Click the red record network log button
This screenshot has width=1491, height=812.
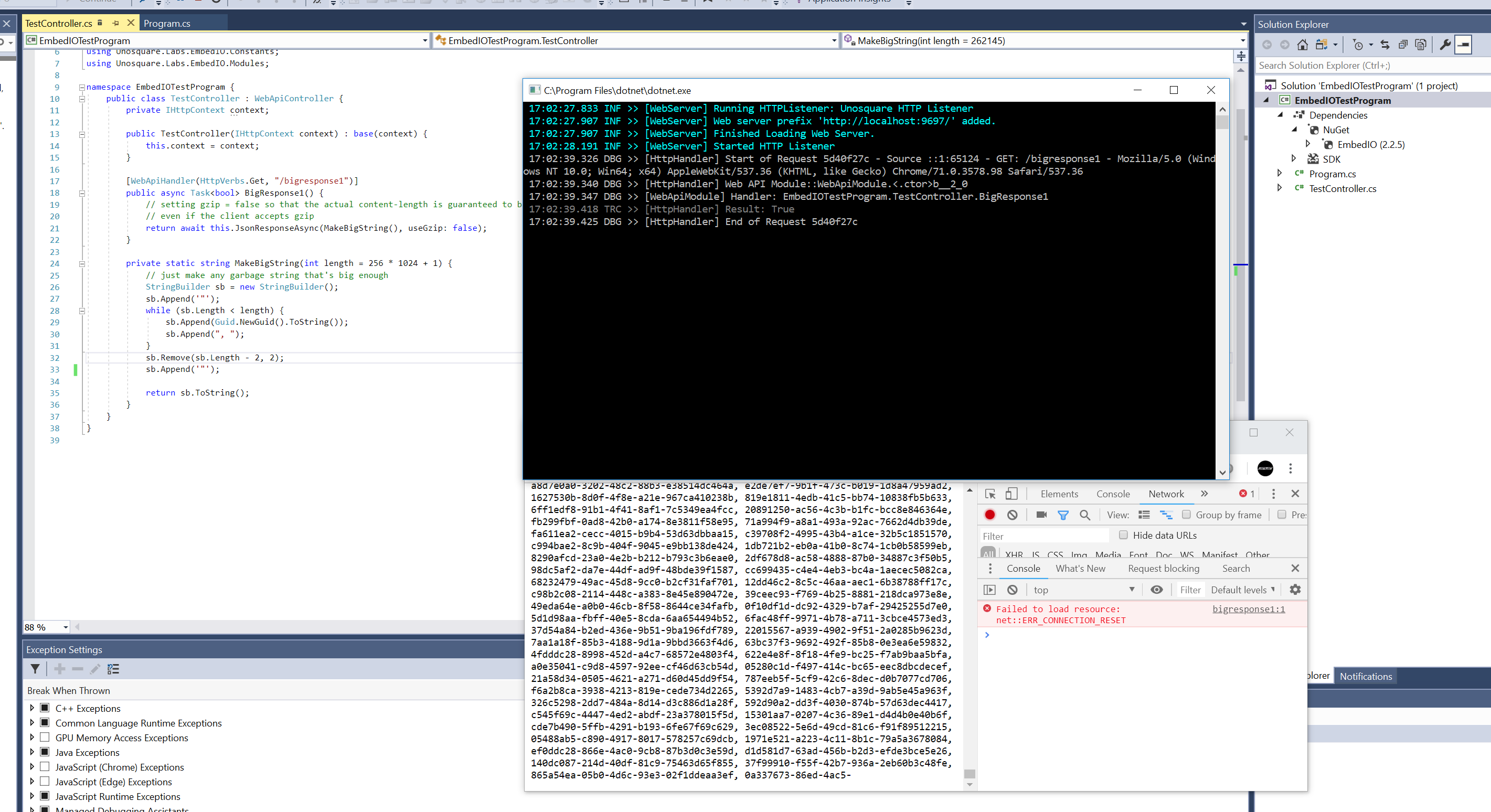point(990,515)
